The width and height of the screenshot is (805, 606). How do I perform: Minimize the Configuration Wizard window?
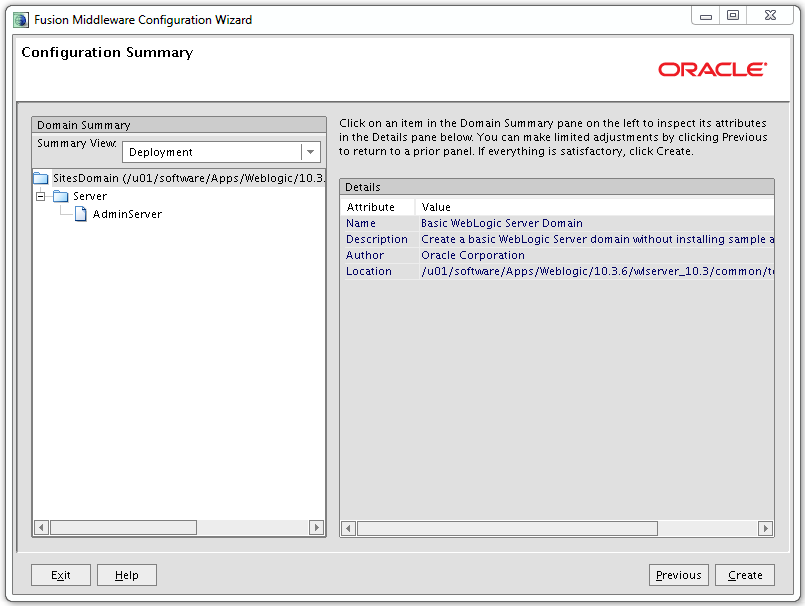[x=706, y=16]
